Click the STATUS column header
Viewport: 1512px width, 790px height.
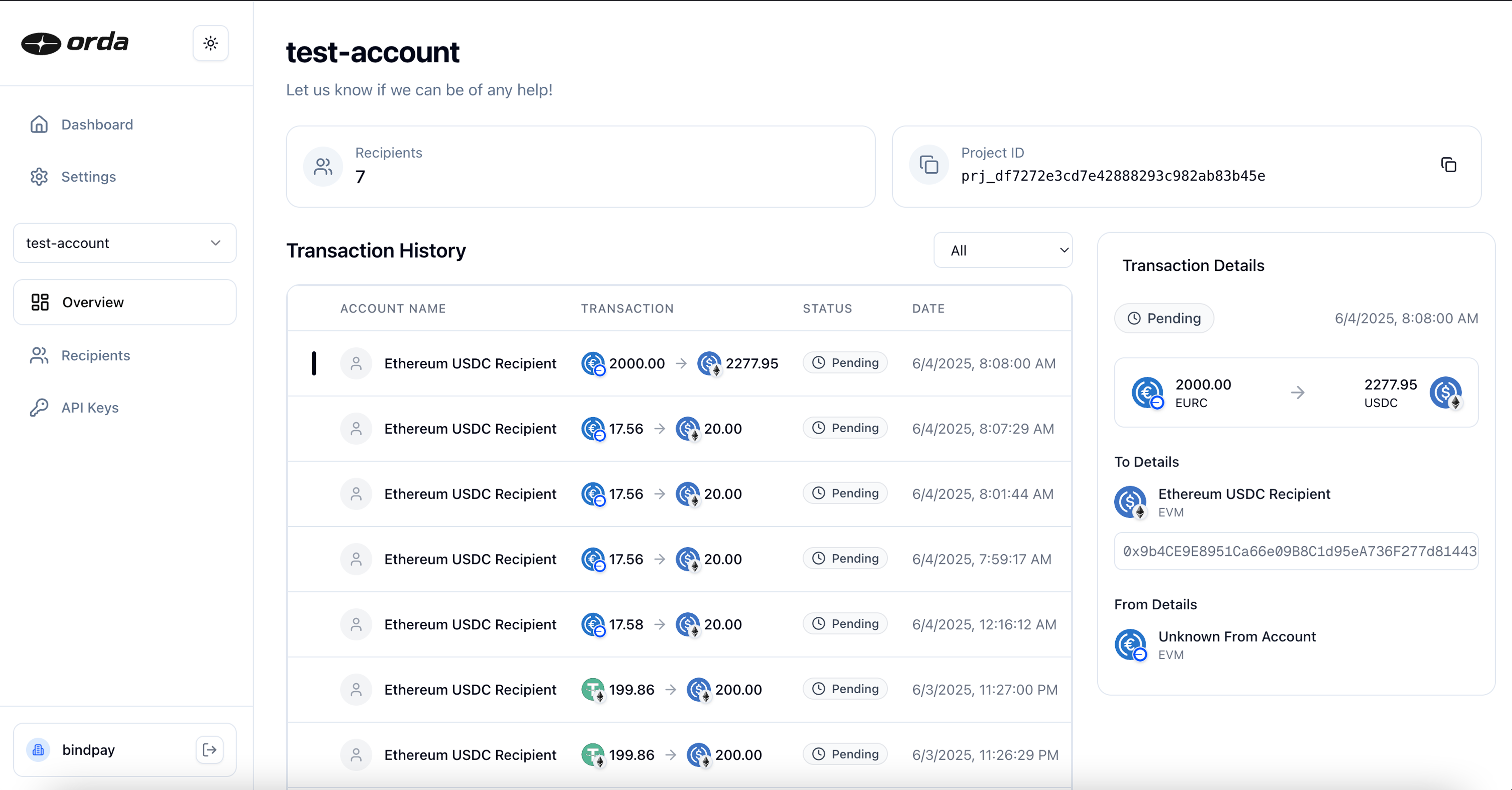[x=827, y=309]
